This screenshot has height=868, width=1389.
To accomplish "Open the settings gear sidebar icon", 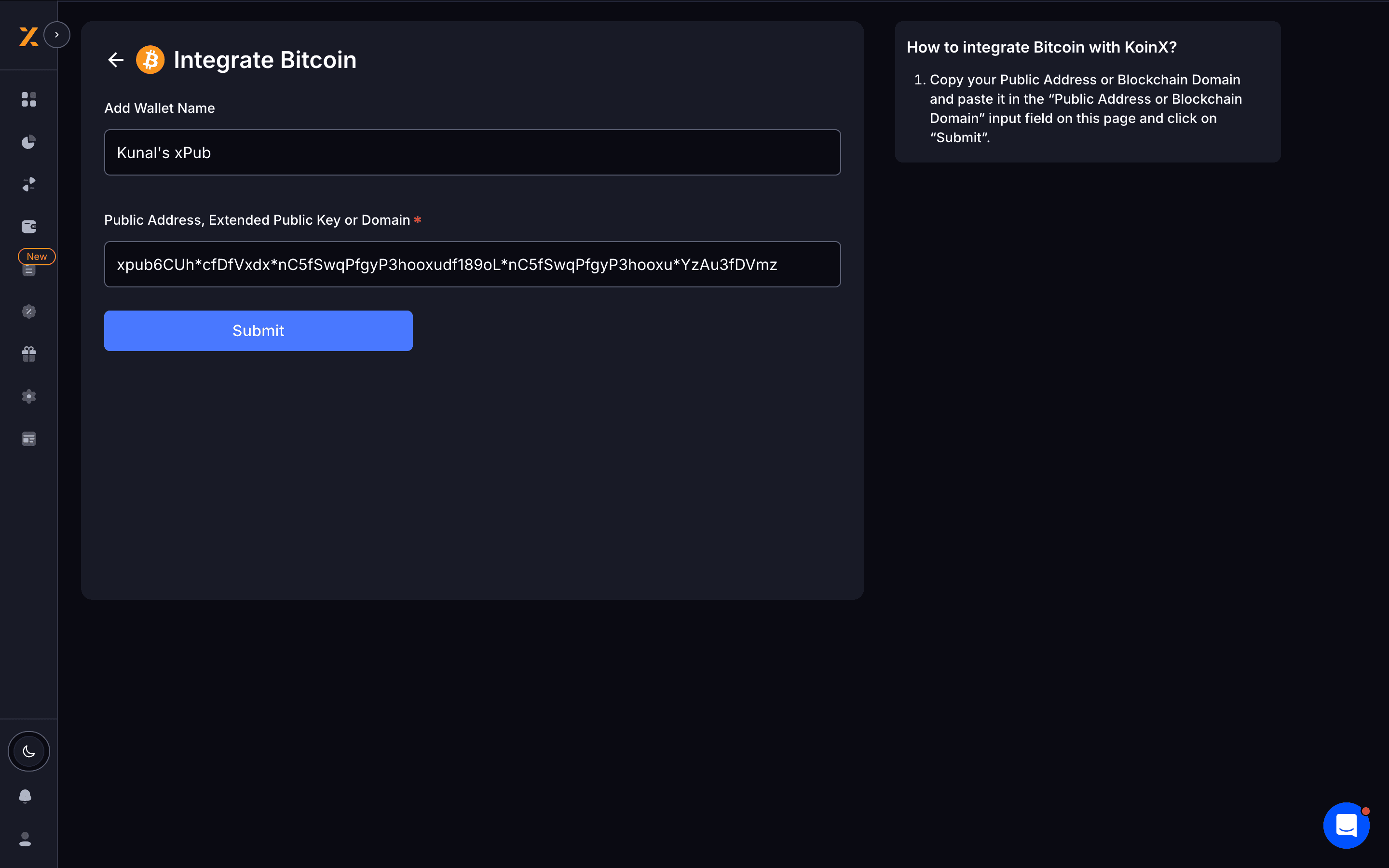I will click(x=29, y=397).
